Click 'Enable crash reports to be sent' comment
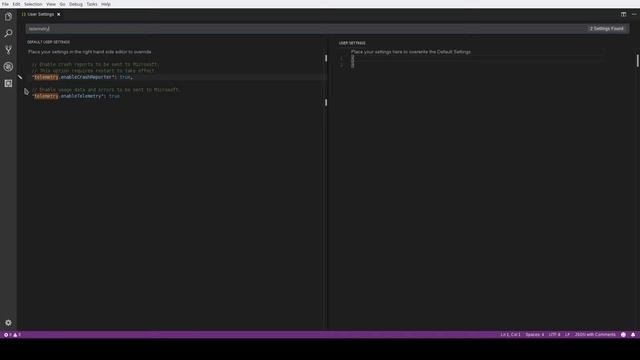Screen dimensions: 640x360 point(95,64)
